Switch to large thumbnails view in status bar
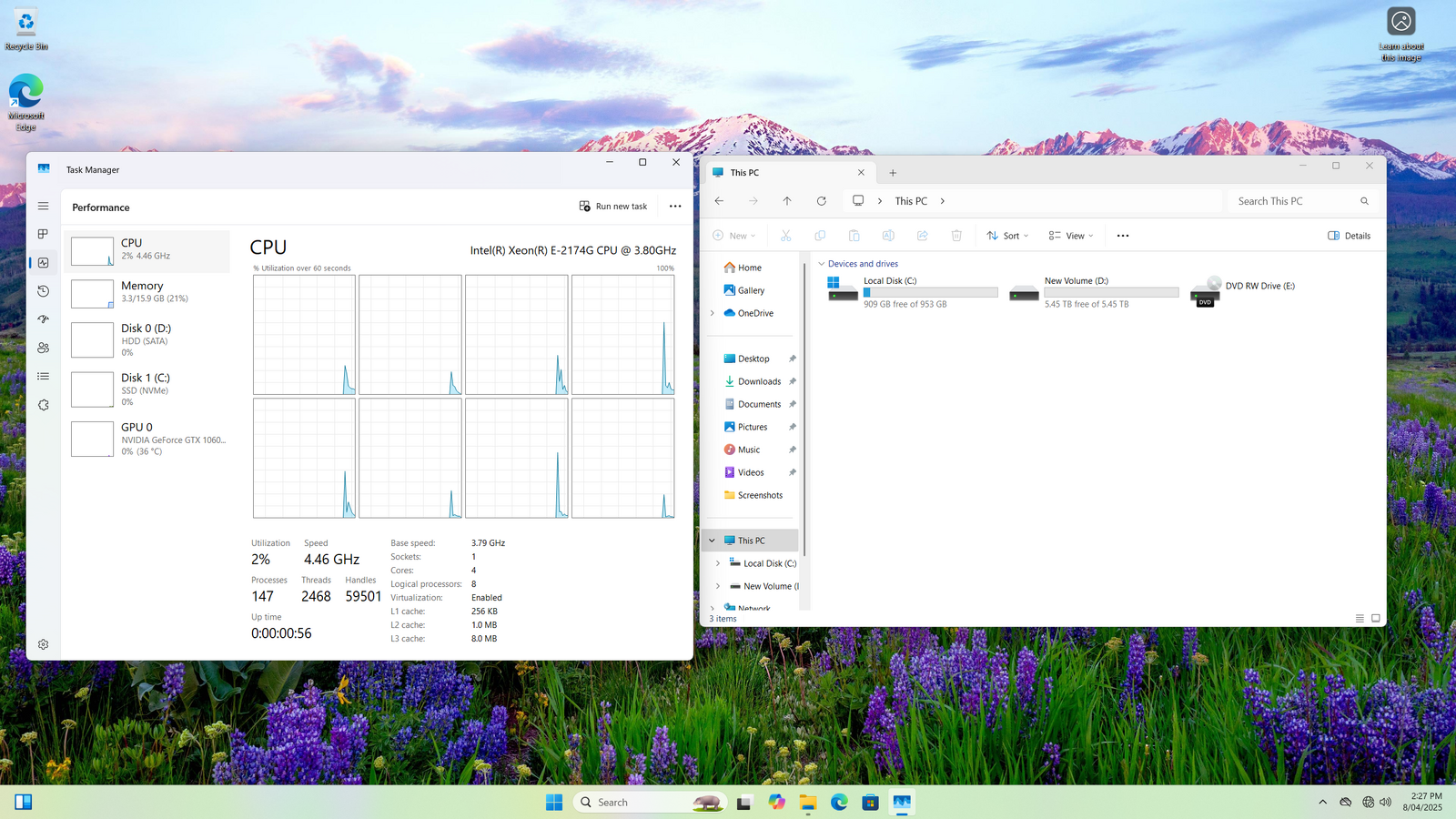Image resolution: width=1456 pixels, height=819 pixels. [x=1376, y=619]
